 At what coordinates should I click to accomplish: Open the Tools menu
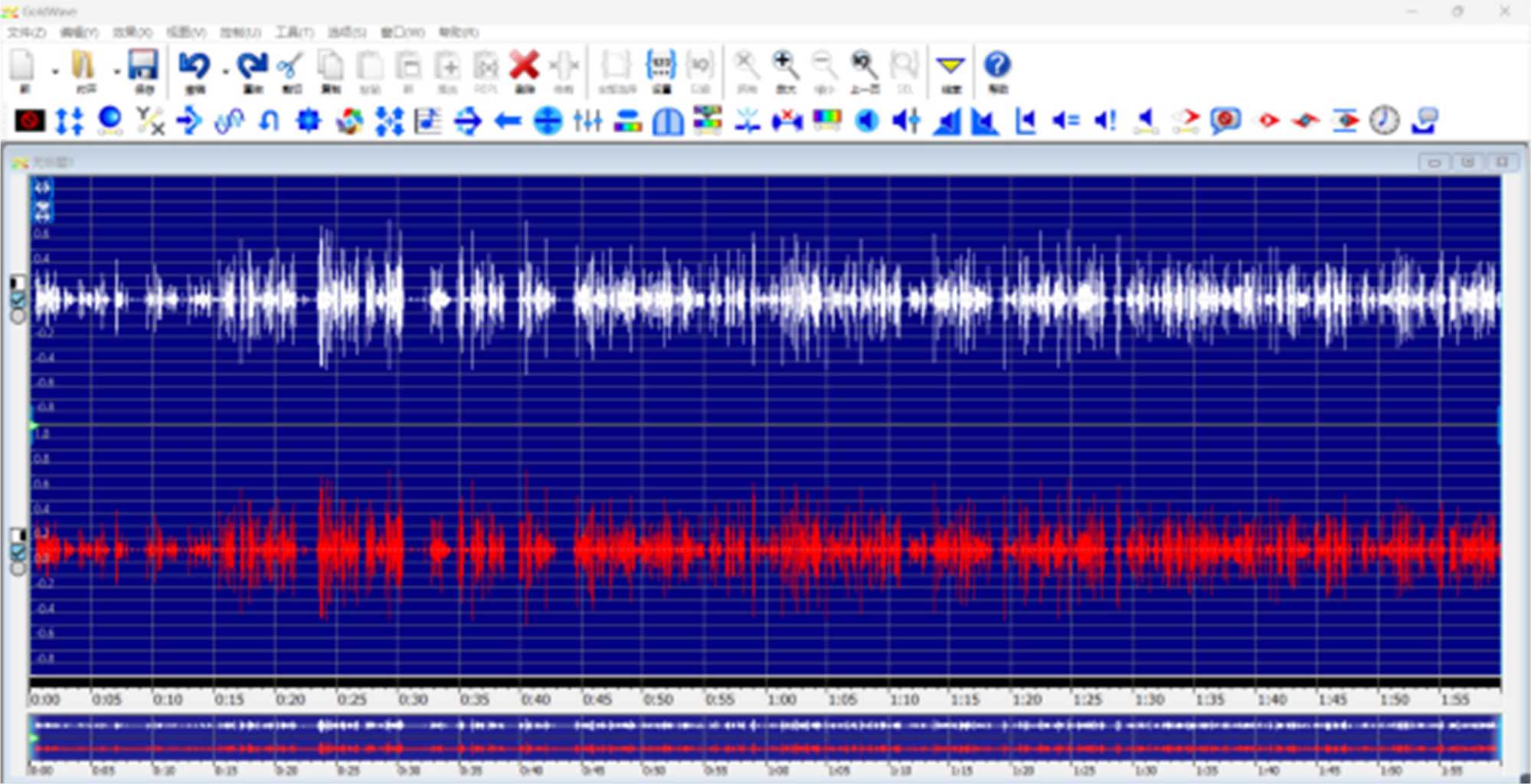pyautogui.click(x=294, y=32)
